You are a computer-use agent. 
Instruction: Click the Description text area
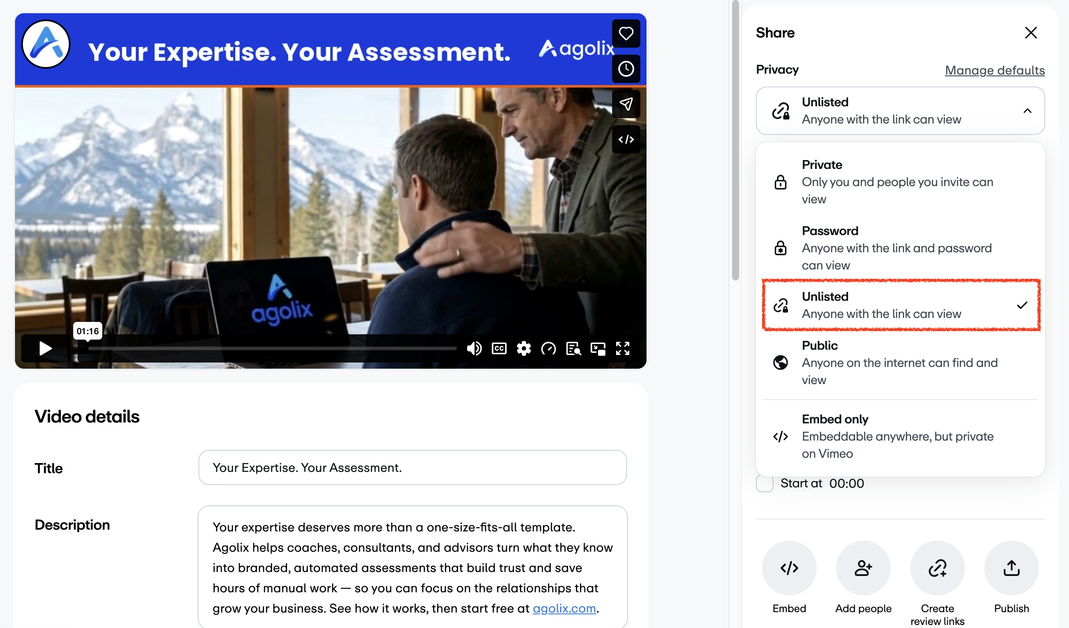pyautogui.click(x=412, y=567)
